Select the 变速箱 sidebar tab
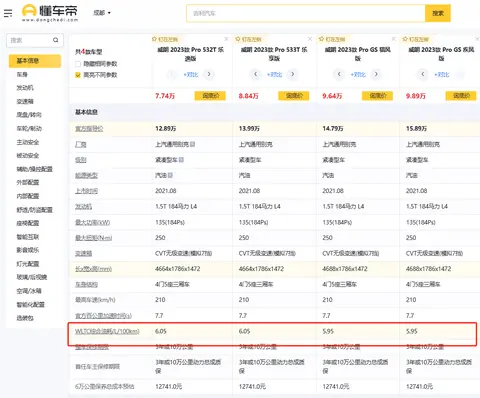 coord(25,101)
